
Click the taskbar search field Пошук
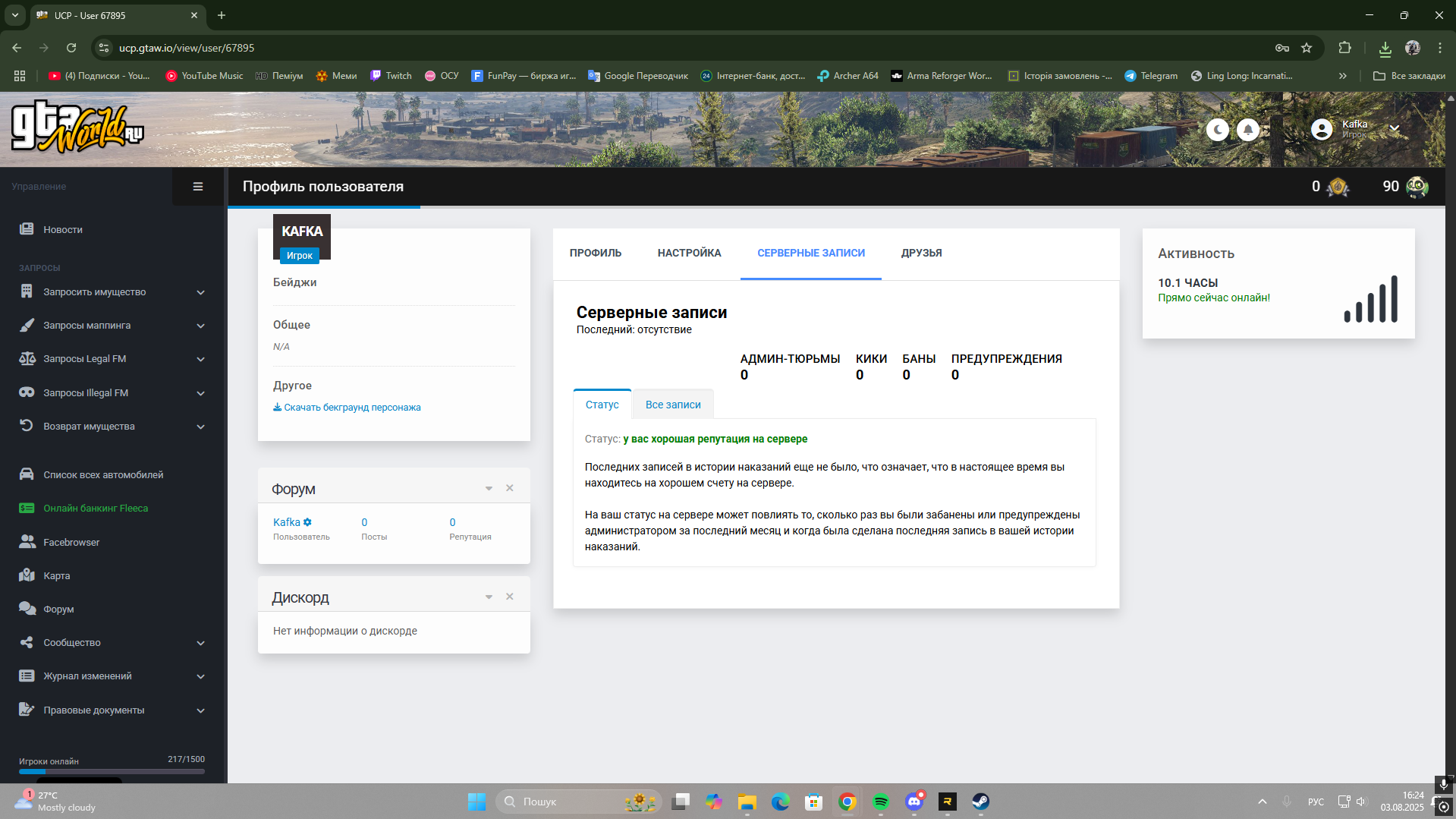pos(579,802)
